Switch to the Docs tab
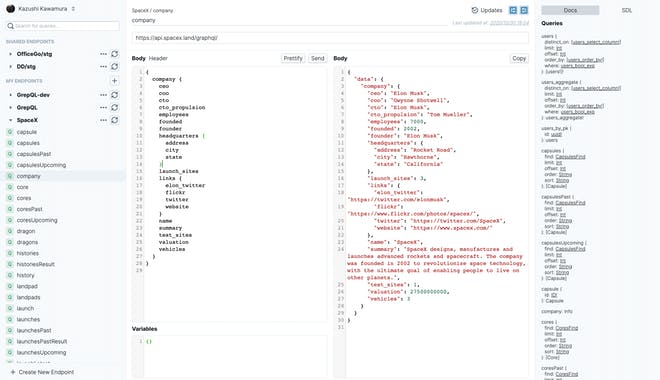 pyautogui.click(x=570, y=10)
